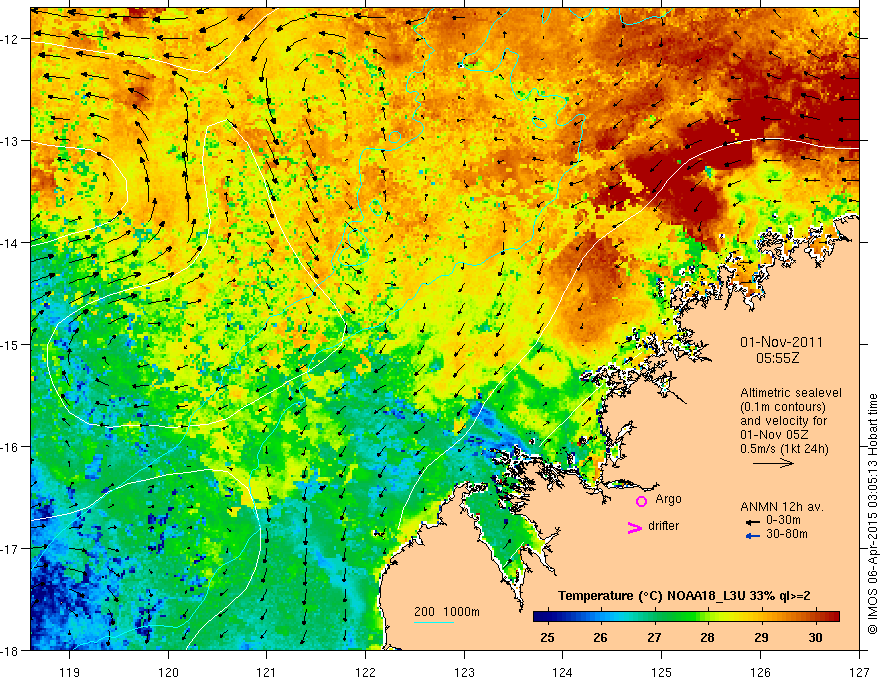Click the 'and velocity for' legend line
880x680 pixels.
pyautogui.click(x=783, y=421)
